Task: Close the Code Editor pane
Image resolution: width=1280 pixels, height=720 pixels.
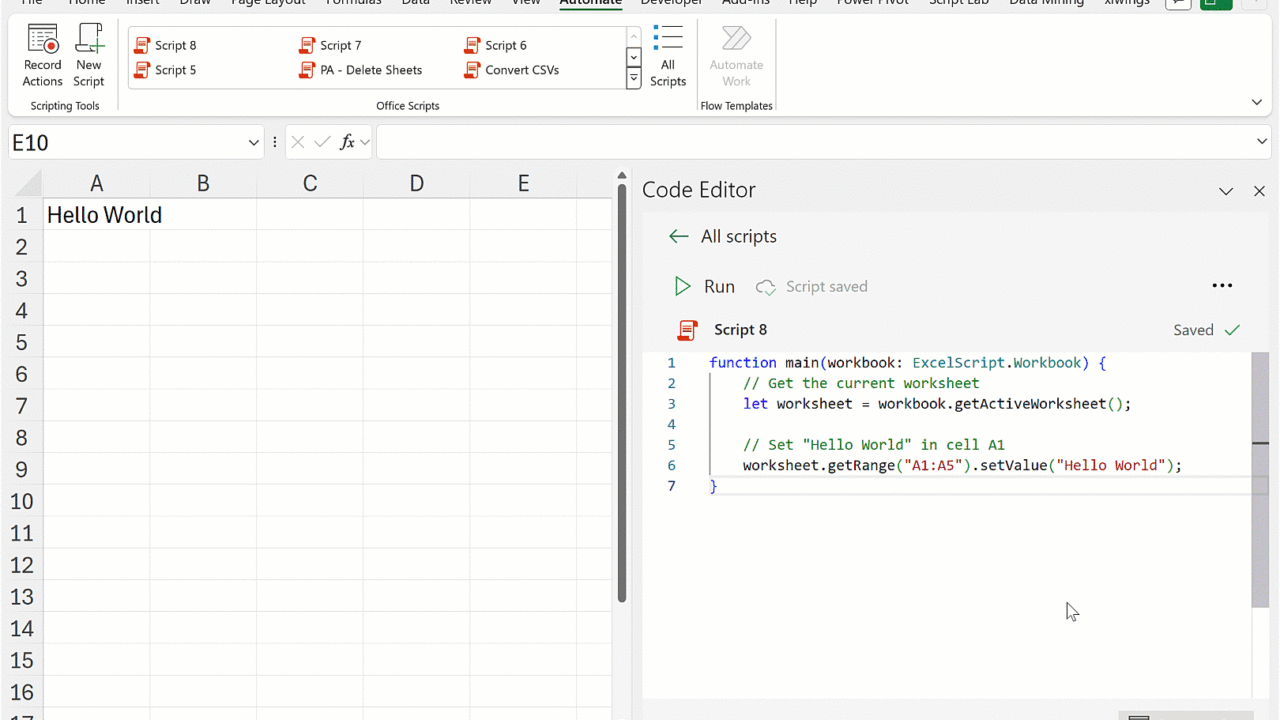Action: 1259,191
